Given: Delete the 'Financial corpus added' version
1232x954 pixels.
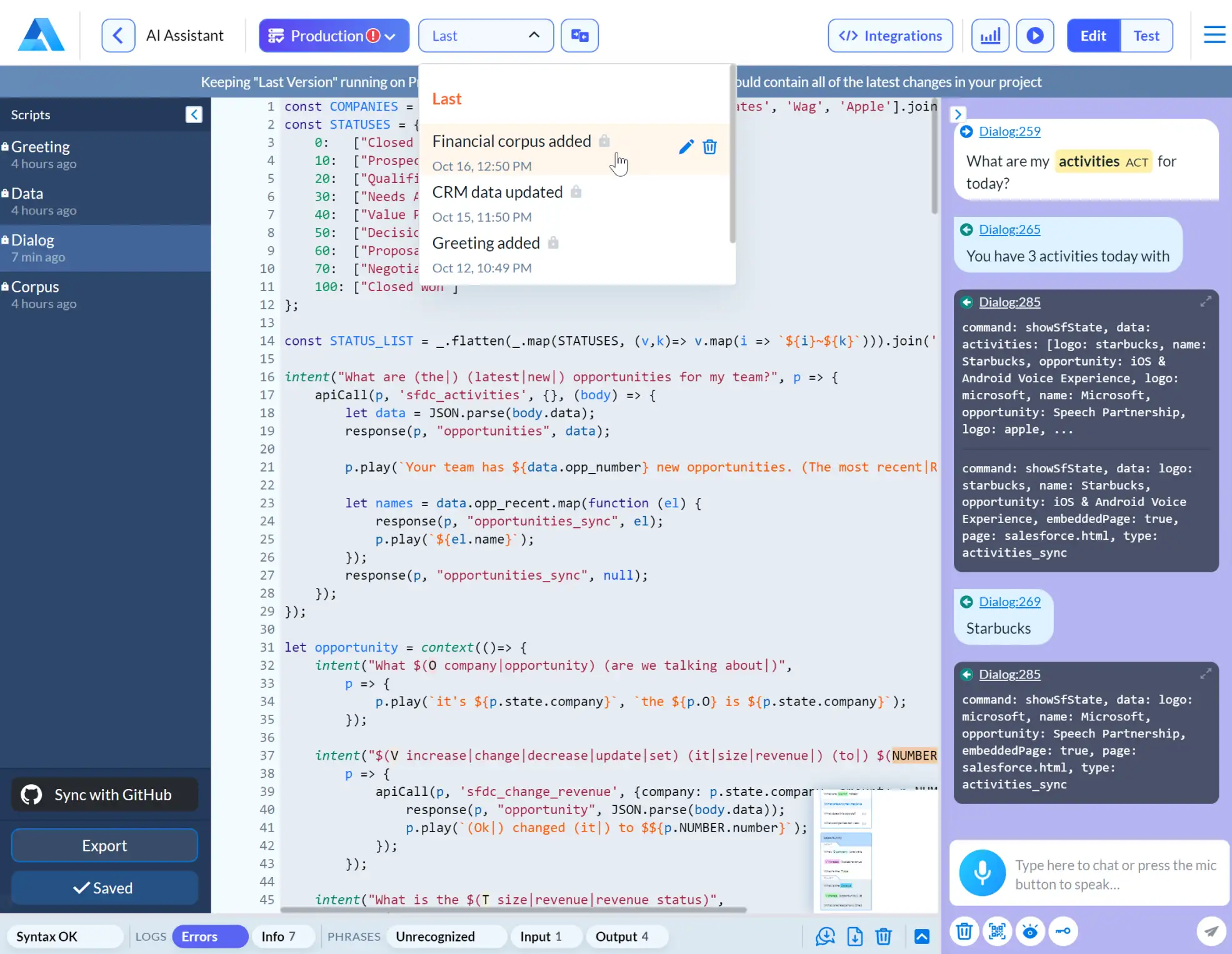Looking at the screenshot, I should click(709, 146).
